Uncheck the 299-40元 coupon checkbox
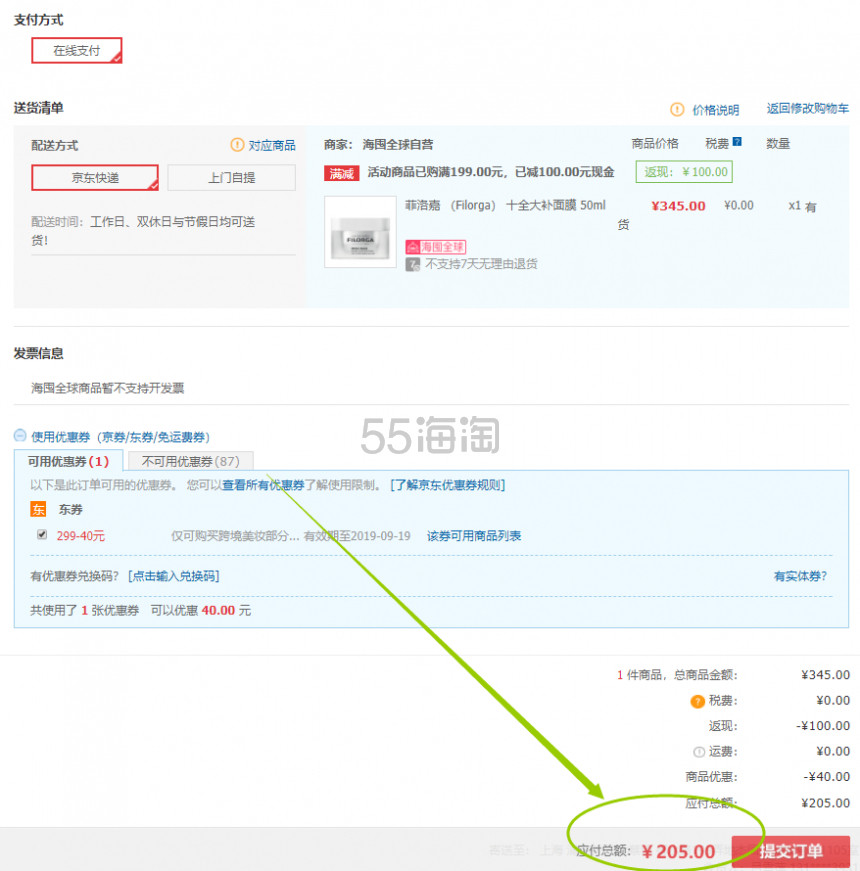860x871 pixels. (x=42, y=534)
